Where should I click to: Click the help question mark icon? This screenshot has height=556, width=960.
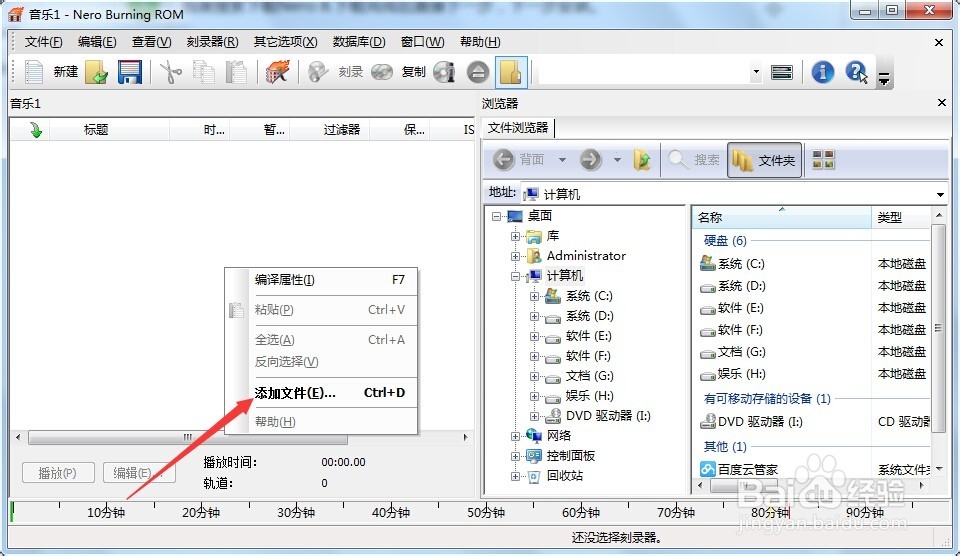(856, 72)
